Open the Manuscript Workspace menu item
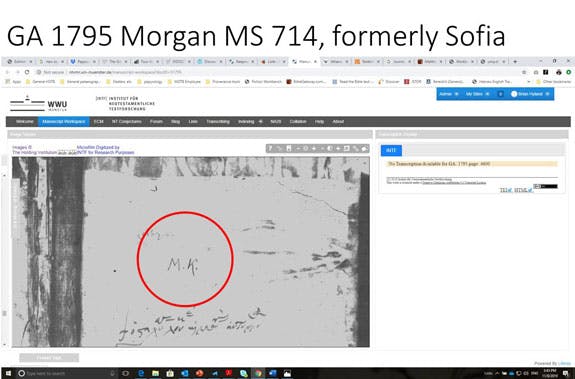The image size is (575, 379). (64, 122)
